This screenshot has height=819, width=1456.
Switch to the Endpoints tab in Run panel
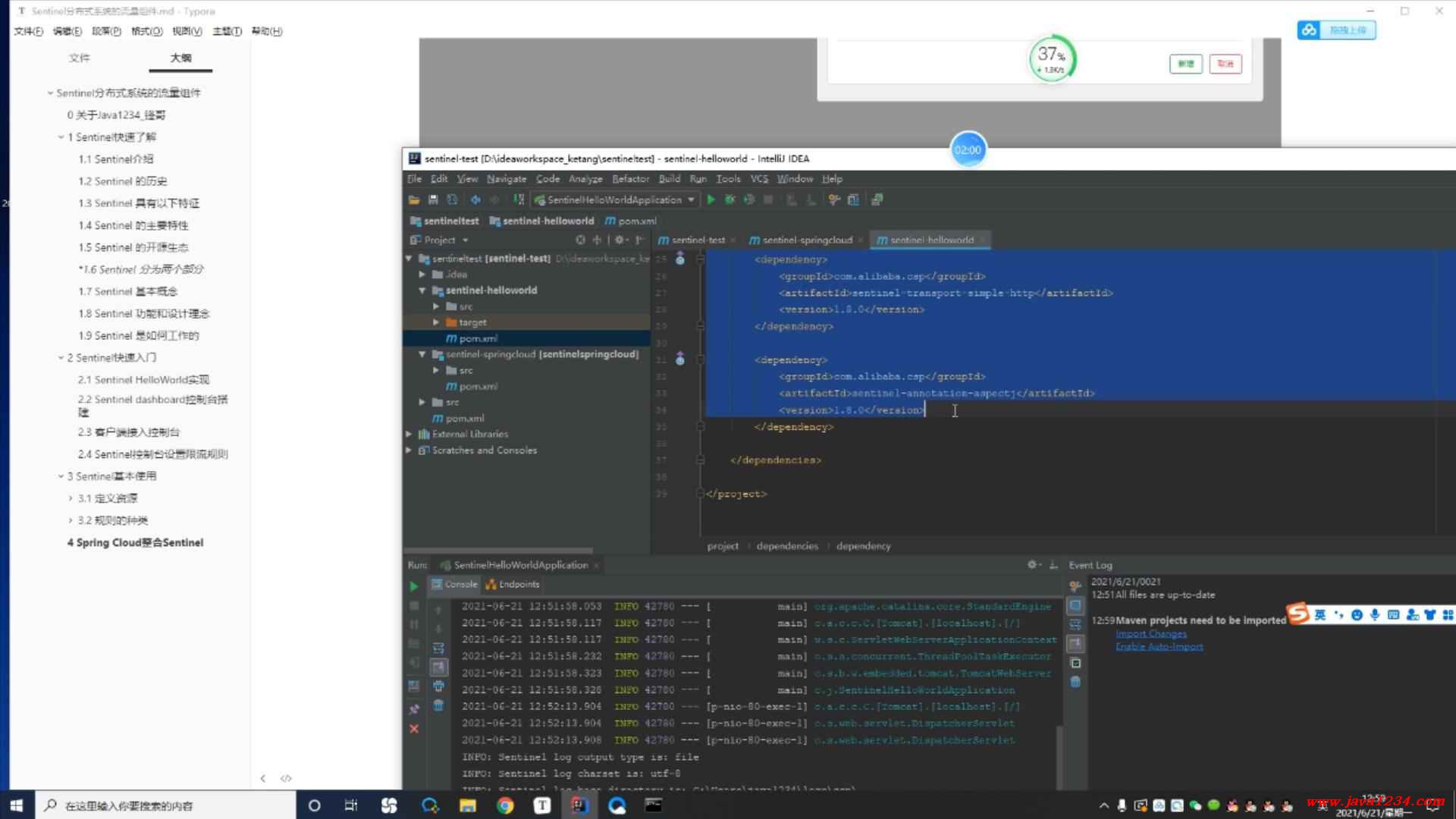tap(513, 585)
